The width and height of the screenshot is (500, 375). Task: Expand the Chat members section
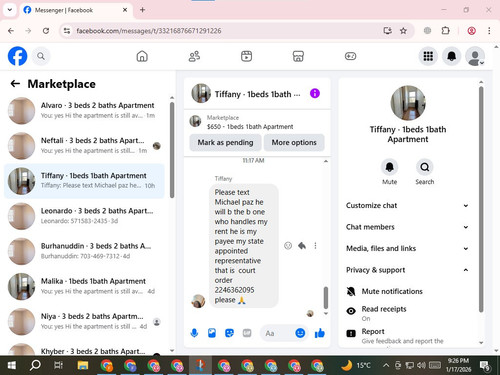[x=408, y=227]
